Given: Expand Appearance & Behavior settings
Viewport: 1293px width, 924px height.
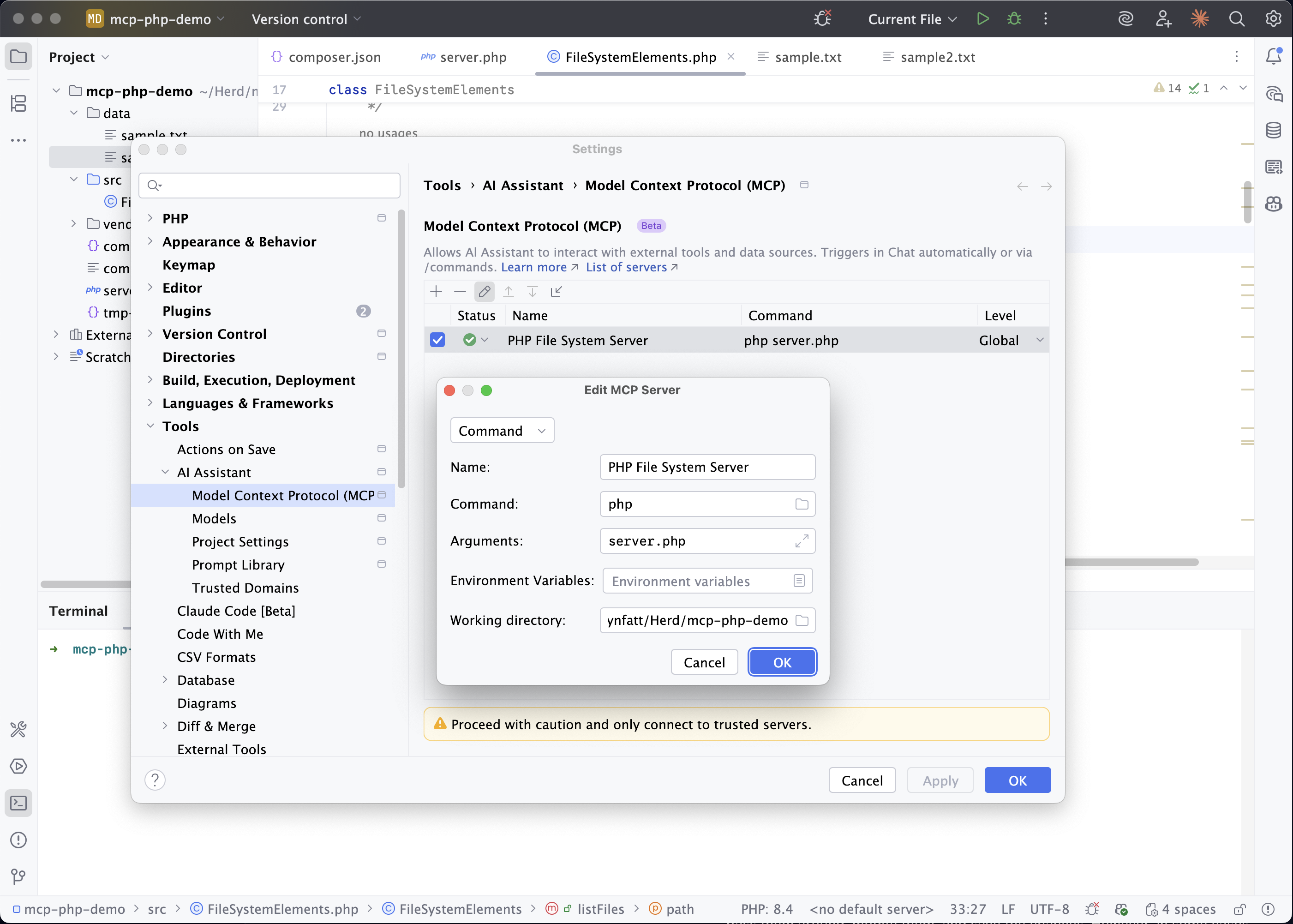Looking at the screenshot, I should 150,241.
